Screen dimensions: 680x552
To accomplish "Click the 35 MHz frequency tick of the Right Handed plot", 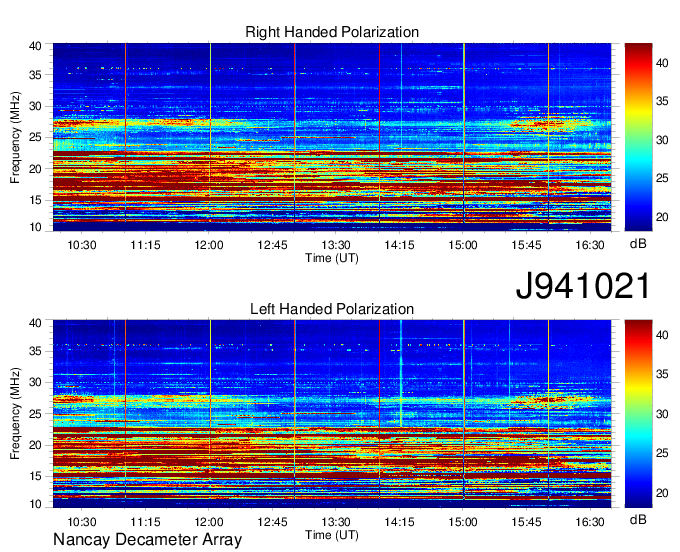I will click(x=35, y=75).
